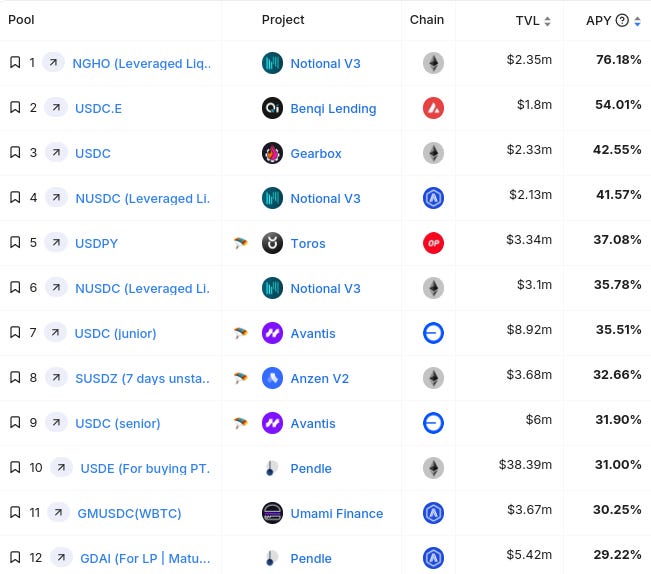Open external link arrow for USDPY pool
The height and width of the screenshot is (574, 651).
[x=56, y=242]
